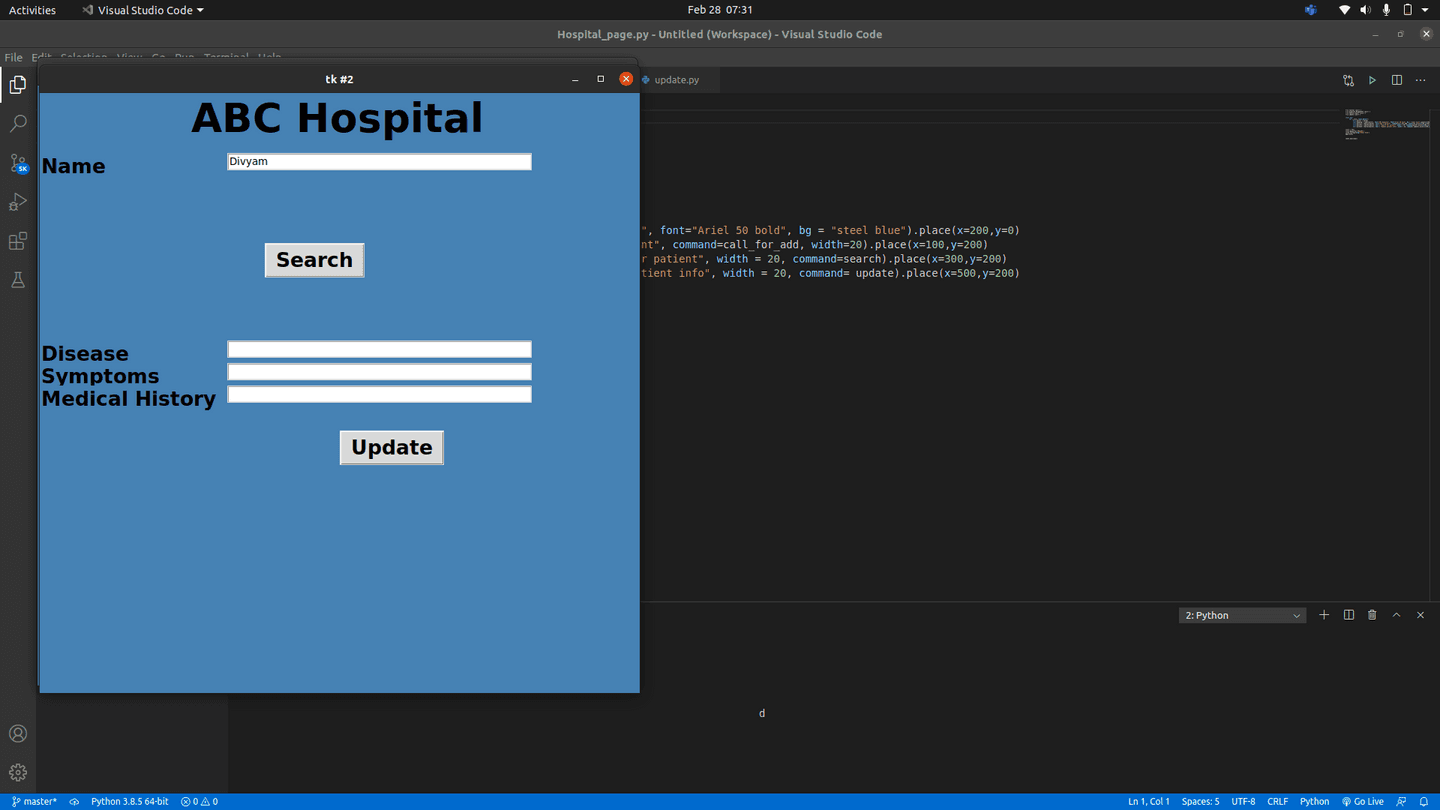Click the Search button in the tk window
Viewport: 1440px width, 810px height.
[x=314, y=260]
